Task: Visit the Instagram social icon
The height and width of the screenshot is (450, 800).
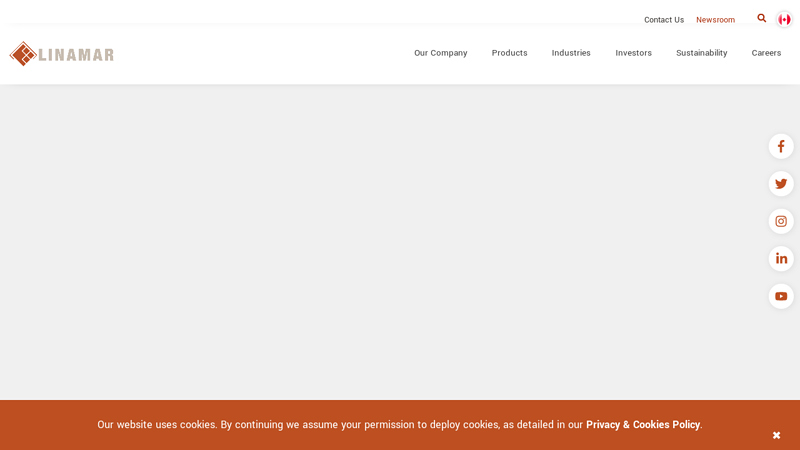Action: (781, 222)
